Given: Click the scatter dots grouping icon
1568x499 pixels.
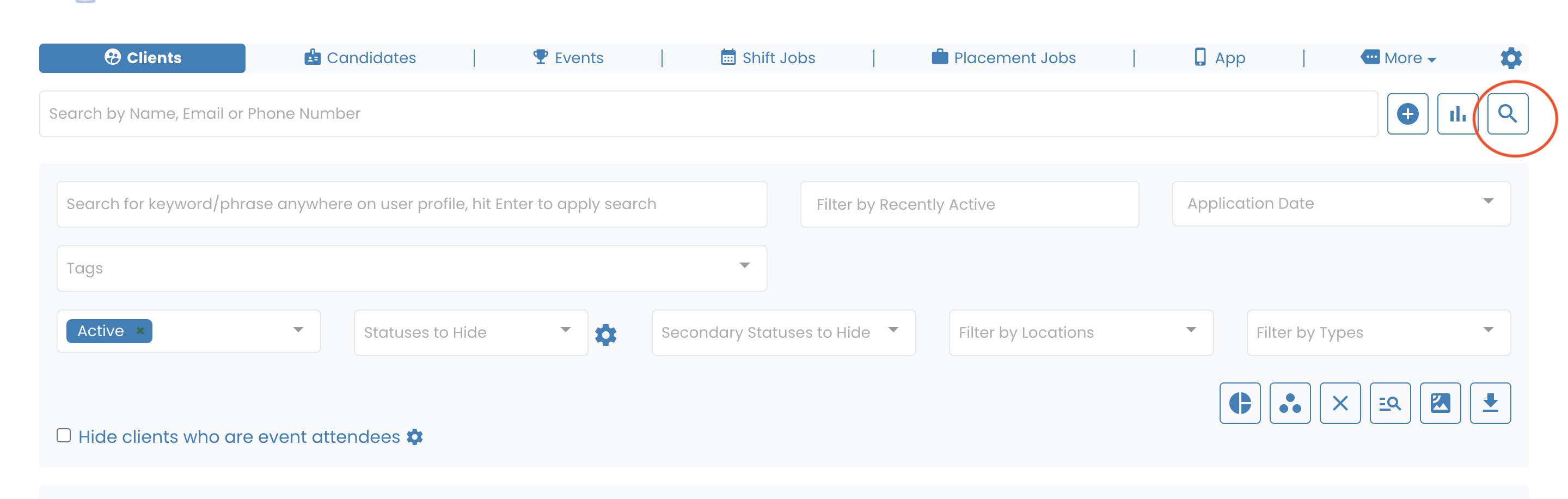Looking at the screenshot, I should [x=1290, y=403].
